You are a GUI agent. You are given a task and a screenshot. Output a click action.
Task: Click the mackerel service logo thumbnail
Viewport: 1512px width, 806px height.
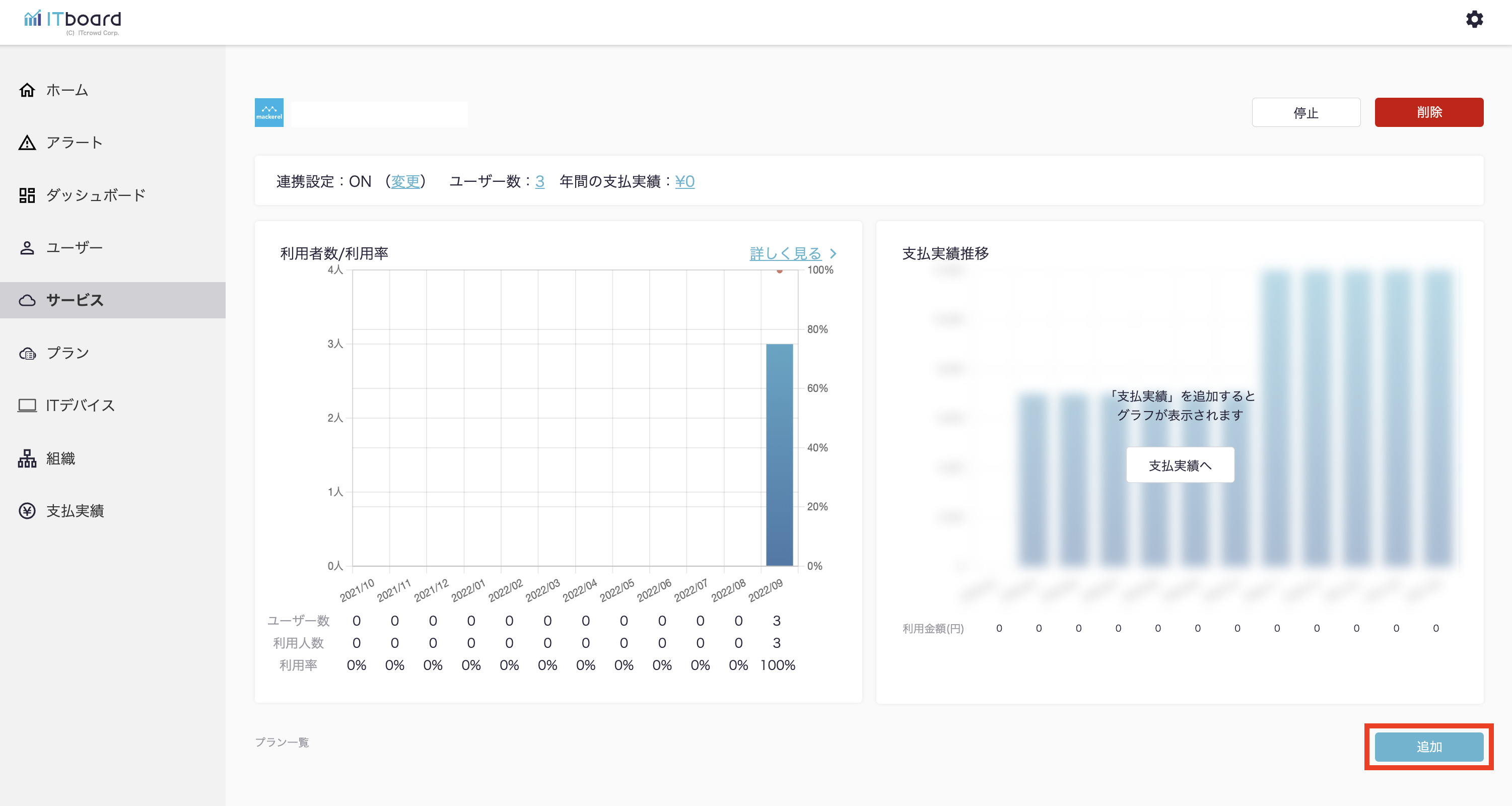pos(269,112)
